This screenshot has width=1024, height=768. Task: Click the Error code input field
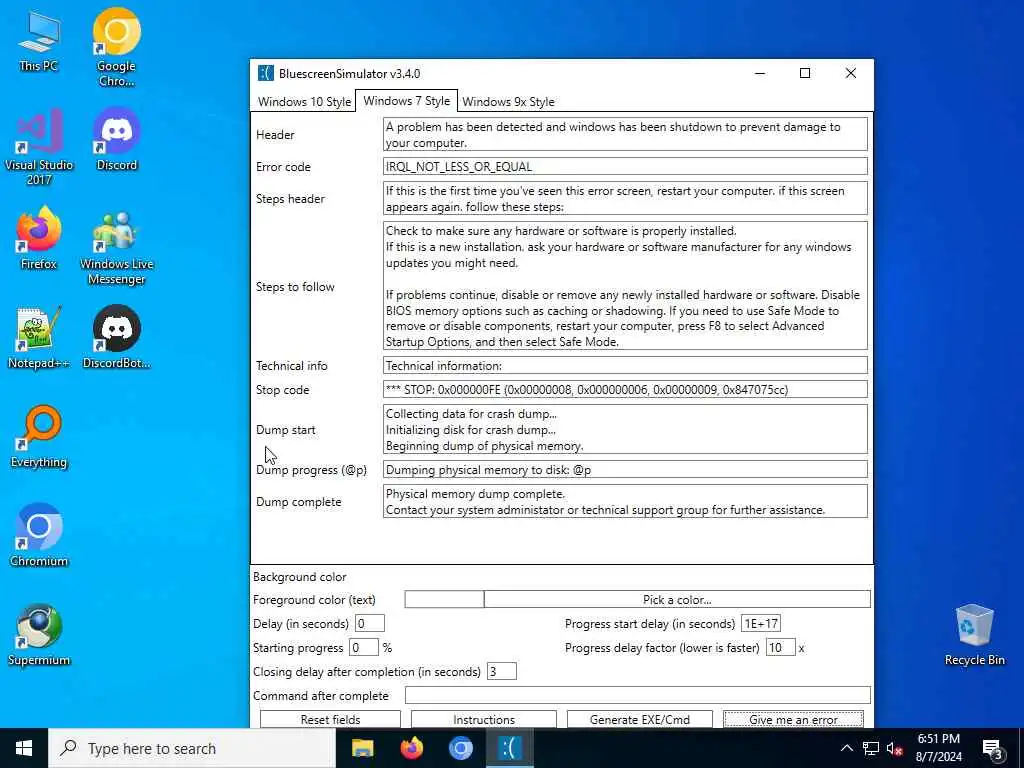625,167
